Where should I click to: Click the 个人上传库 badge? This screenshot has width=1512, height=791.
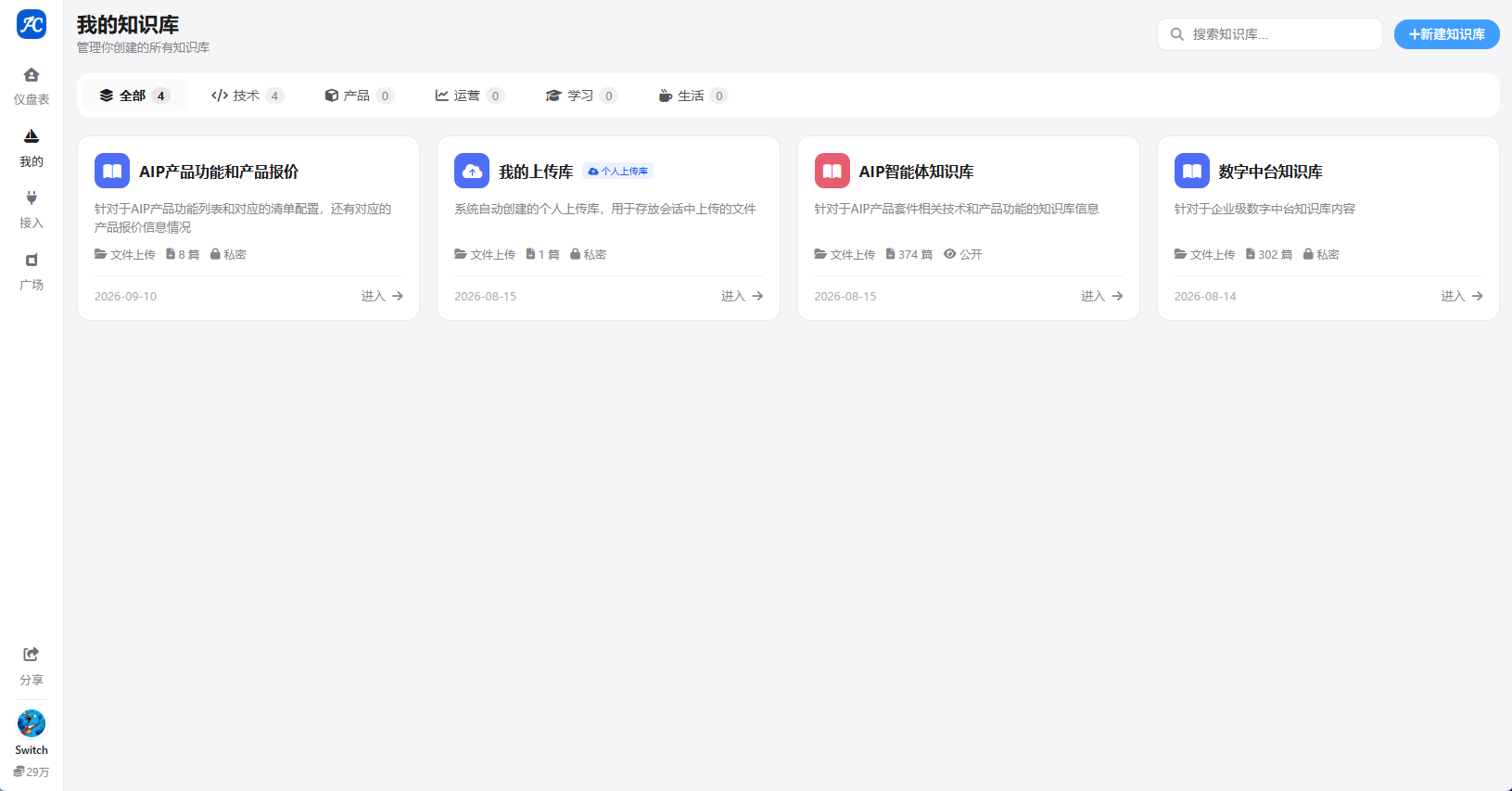pos(618,172)
